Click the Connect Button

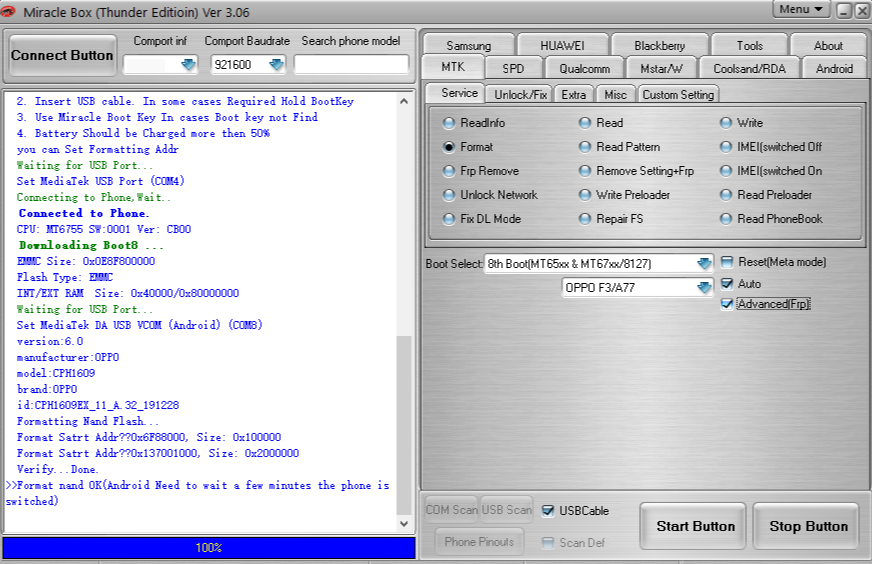tap(62, 56)
